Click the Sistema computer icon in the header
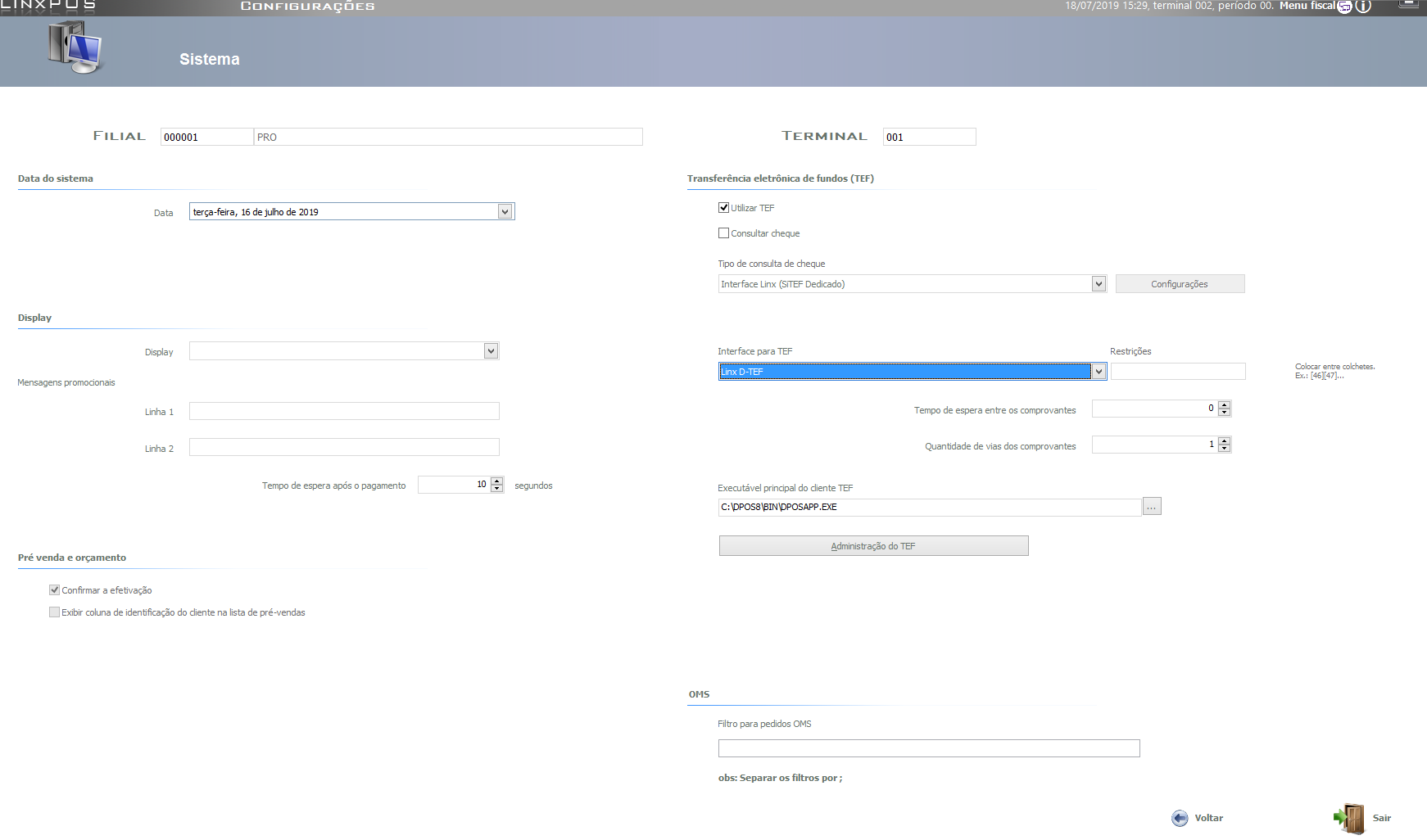 75,47
